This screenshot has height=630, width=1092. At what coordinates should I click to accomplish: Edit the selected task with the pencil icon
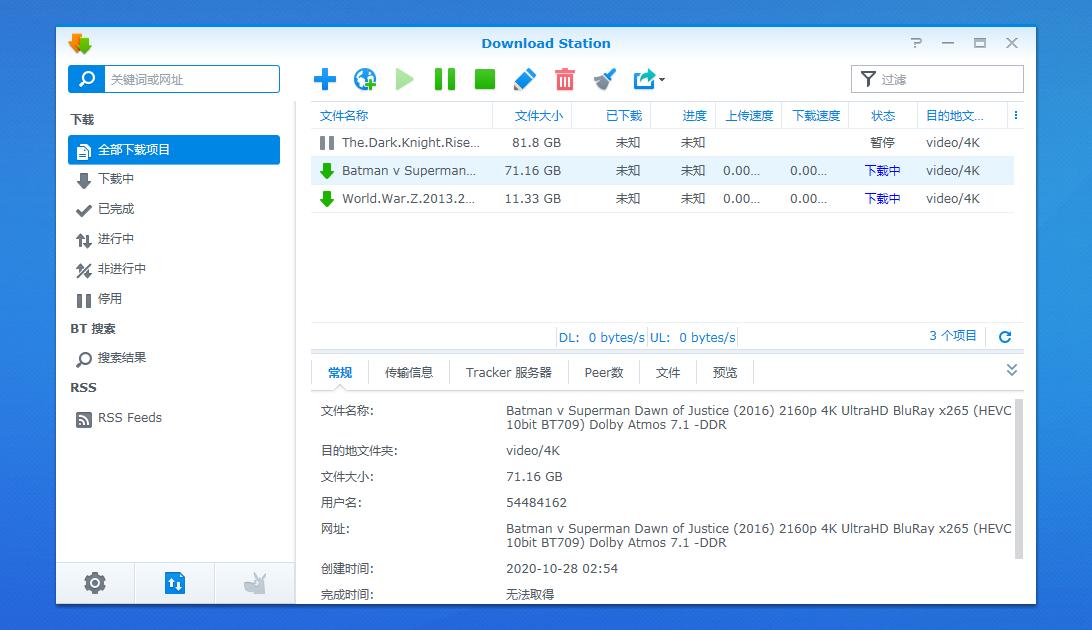point(524,79)
